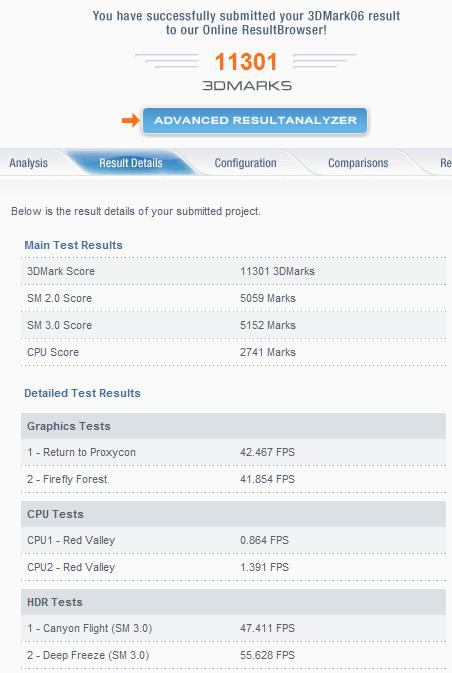Viewport: 452px width, 673px height.
Task: Click the 55.628 FPS value
Action: pyautogui.click(x=267, y=655)
